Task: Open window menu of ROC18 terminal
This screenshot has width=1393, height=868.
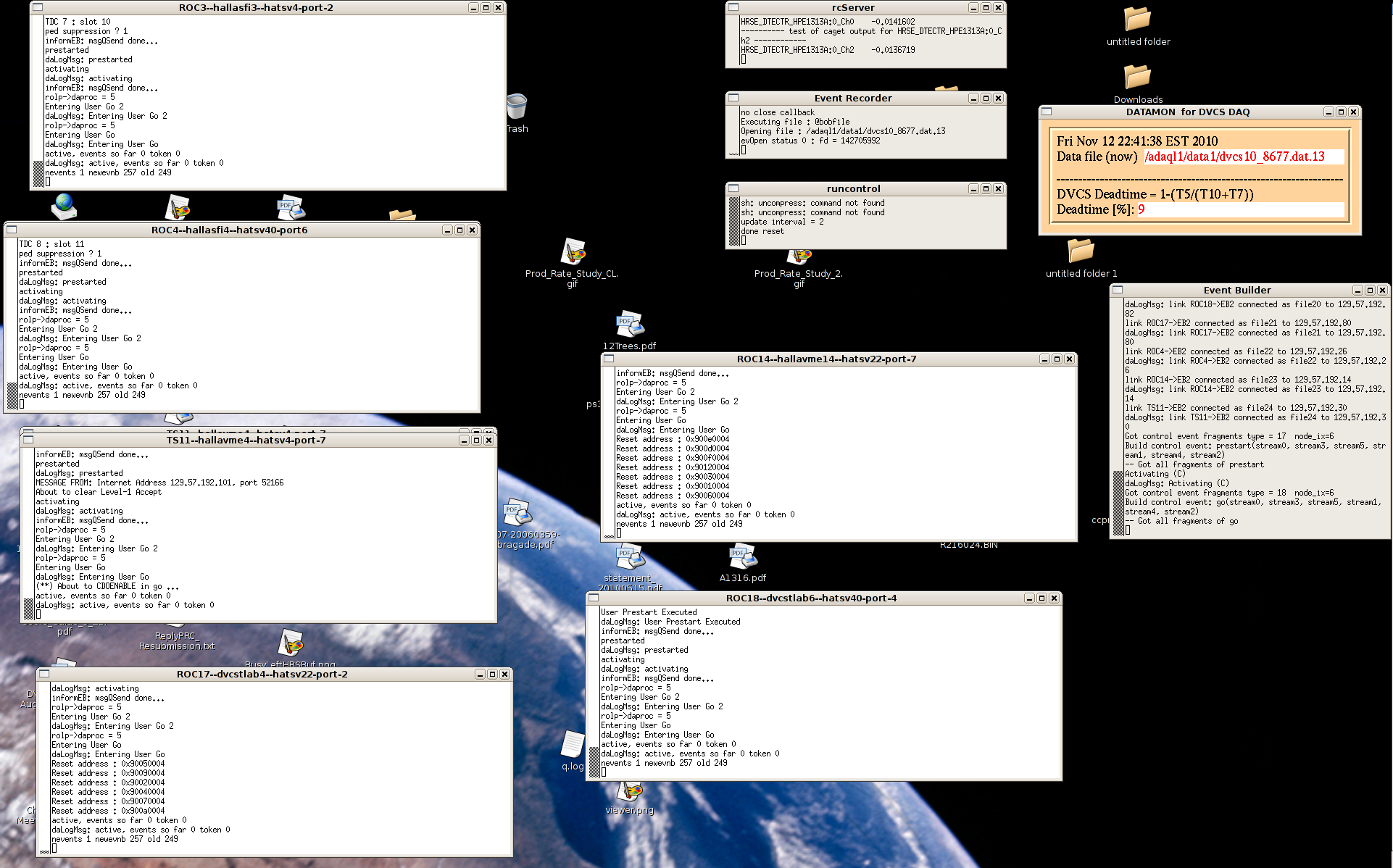Action: pyautogui.click(x=594, y=598)
